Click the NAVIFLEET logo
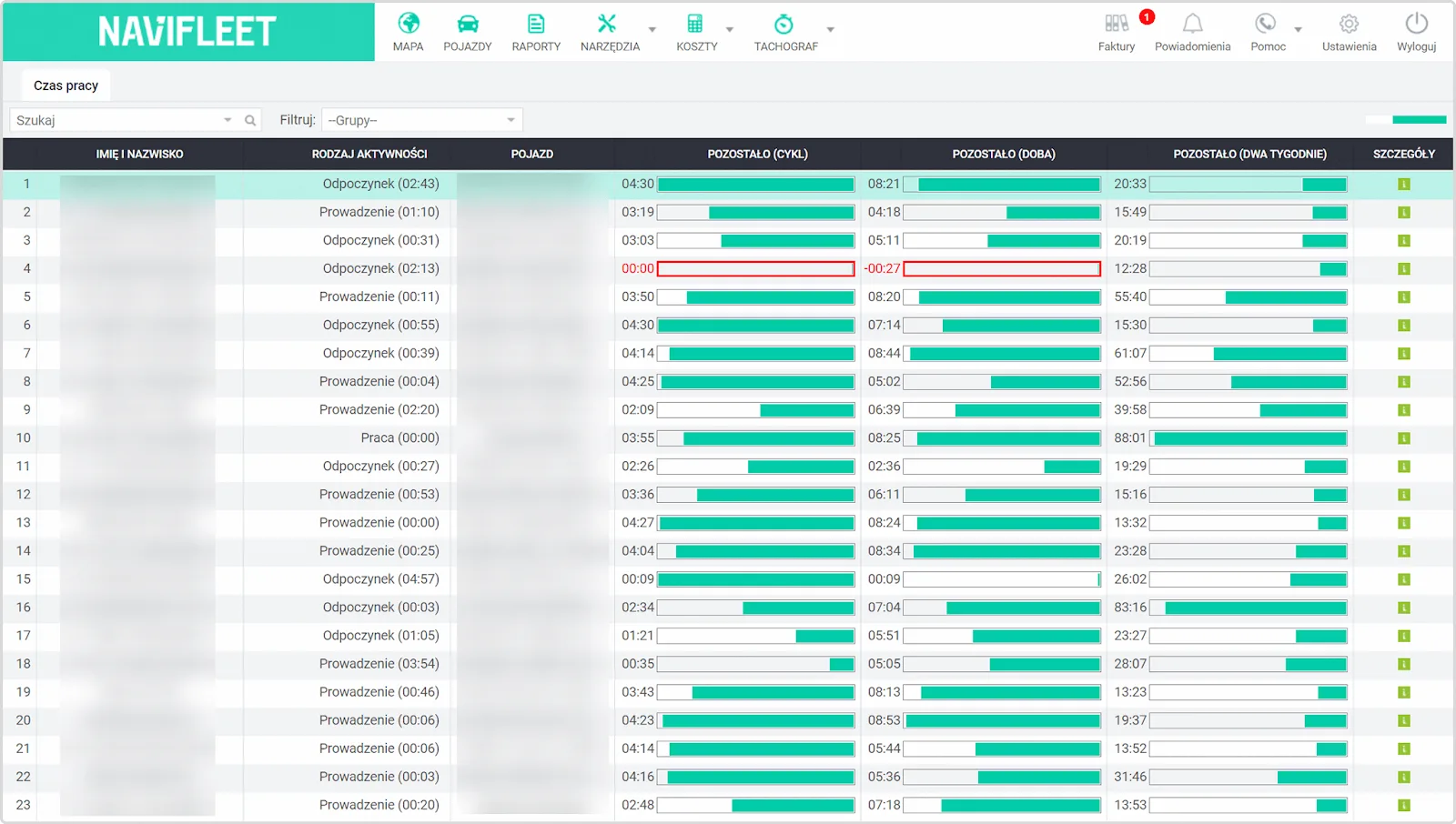The width and height of the screenshot is (1456, 824). pyautogui.click(x=187, y=32)
